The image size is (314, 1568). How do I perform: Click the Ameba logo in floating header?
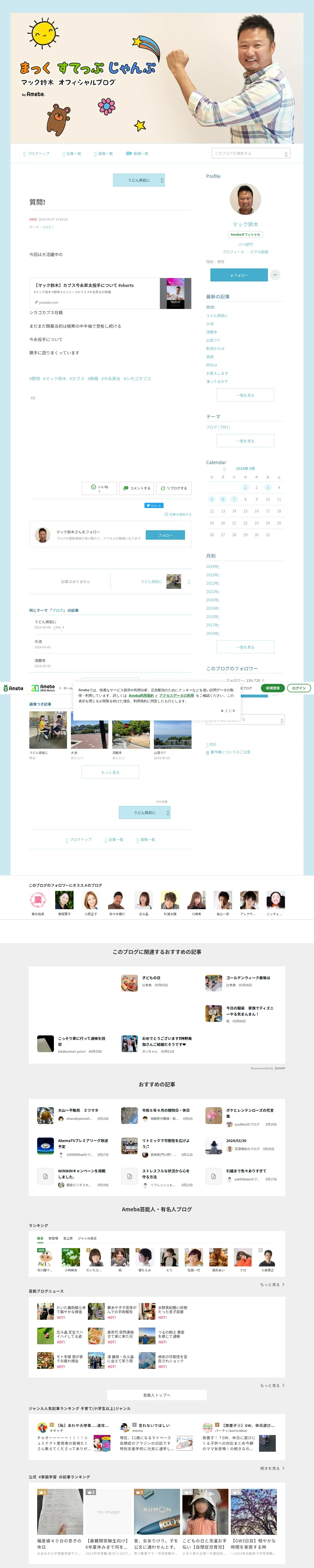point(13,688)
